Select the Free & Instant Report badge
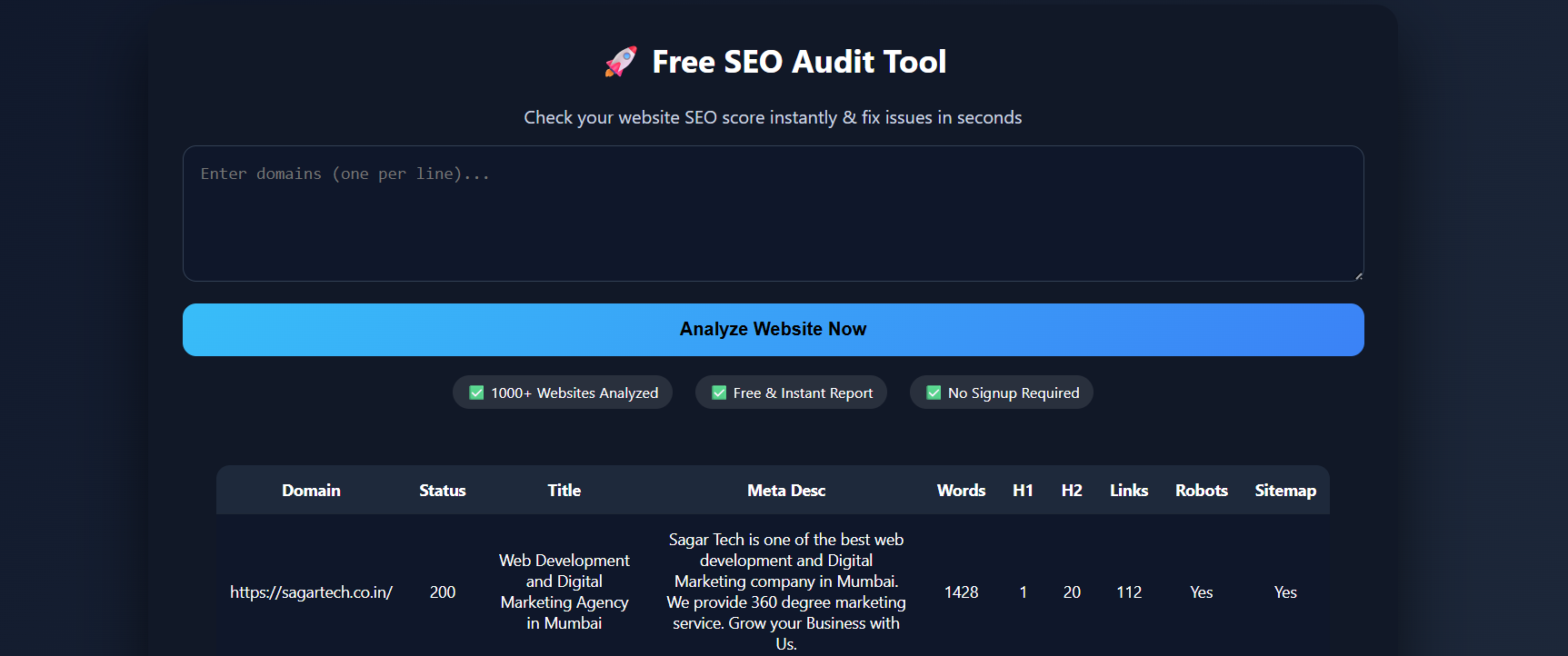This screenshot has height=656, width=1568. [791, 393]
